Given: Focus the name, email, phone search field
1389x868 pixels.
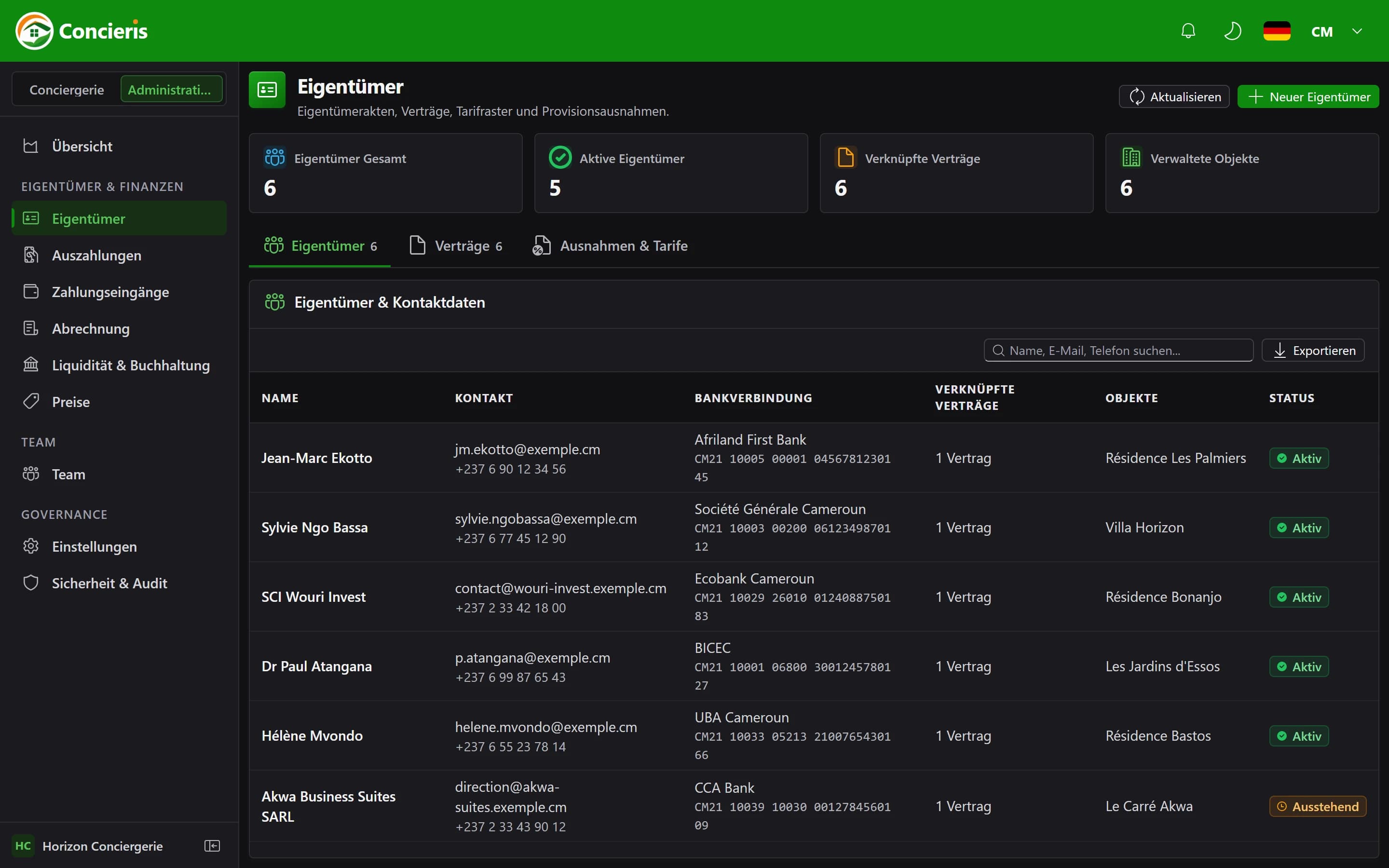Looking at the screenshot, I should (x=1118, y=350).
